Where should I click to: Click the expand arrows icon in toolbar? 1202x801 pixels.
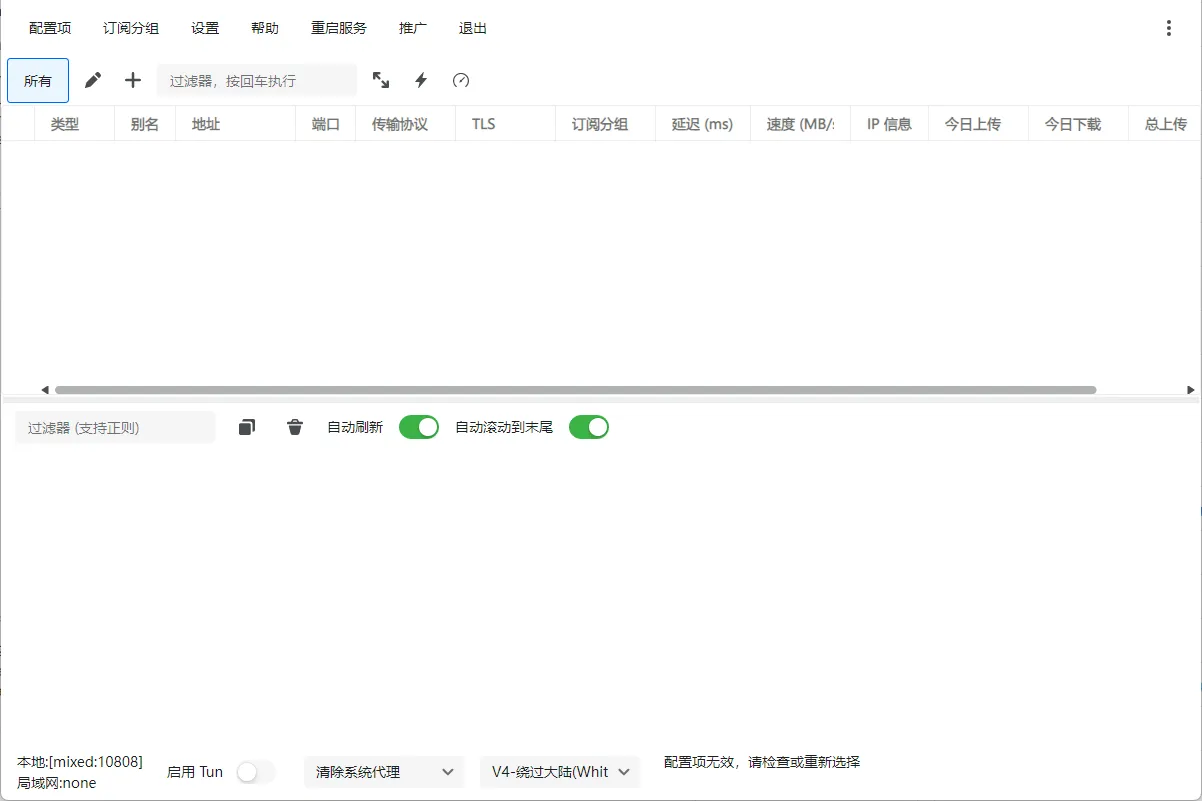(x=381, y=80)
